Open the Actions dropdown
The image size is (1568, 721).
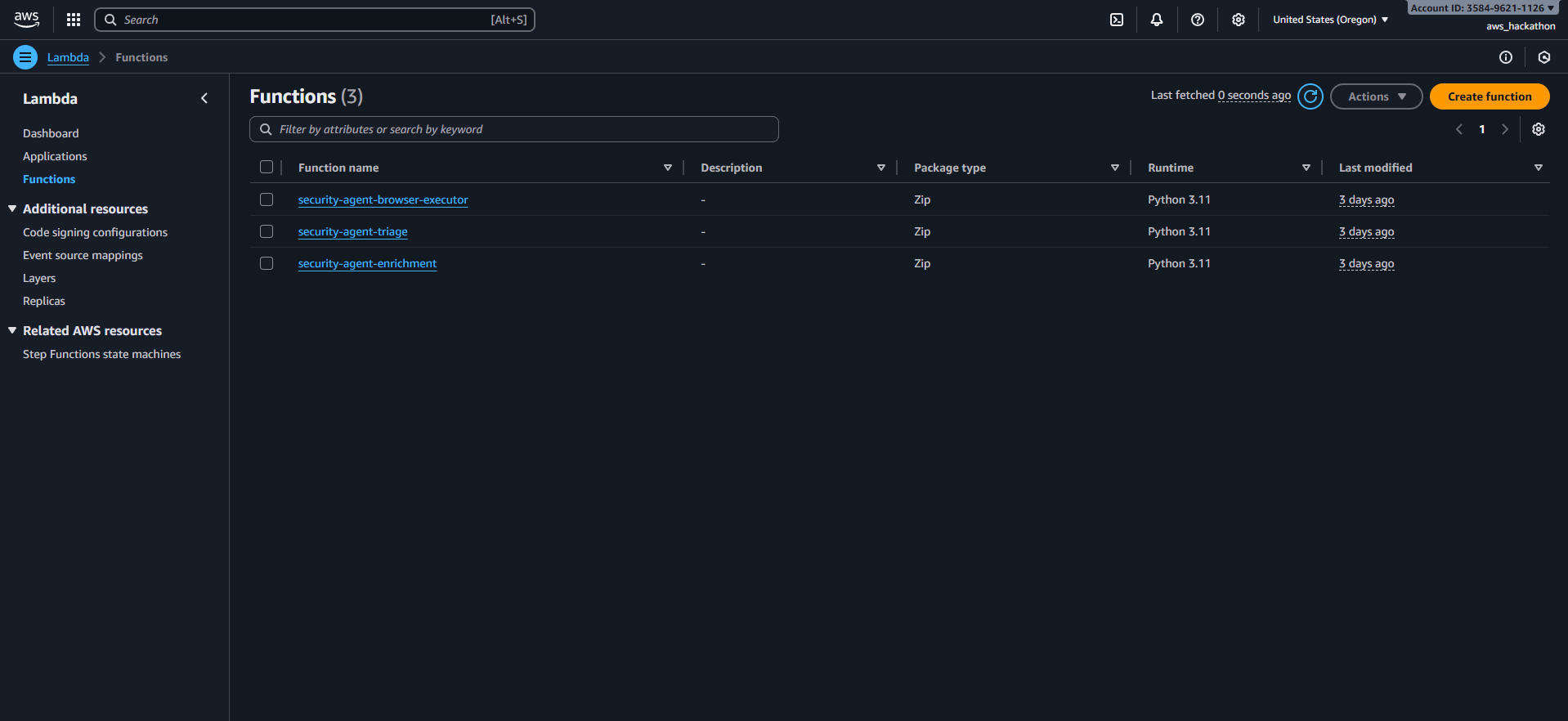(1377, 96)
